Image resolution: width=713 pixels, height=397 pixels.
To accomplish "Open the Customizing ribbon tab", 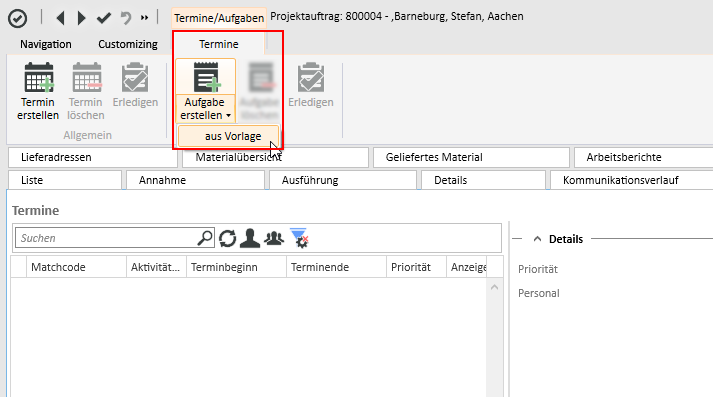I will (x=128, y=44).
